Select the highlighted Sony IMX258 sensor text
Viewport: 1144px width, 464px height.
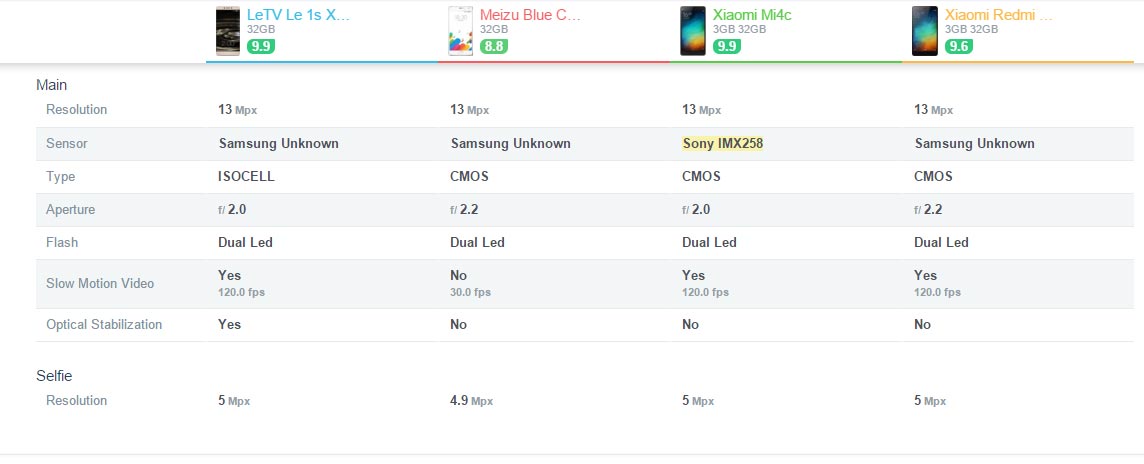[x=722, y=144]
